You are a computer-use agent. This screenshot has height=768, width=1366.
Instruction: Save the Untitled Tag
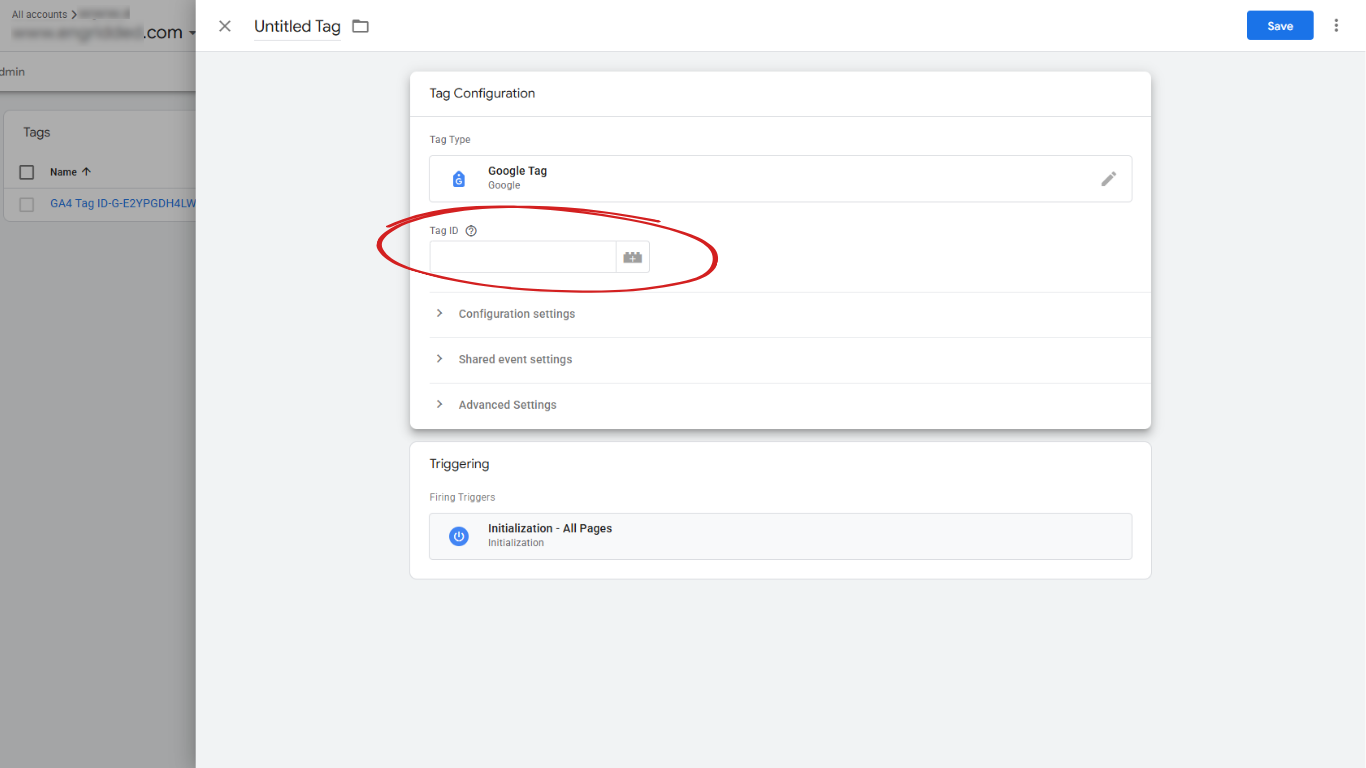[x=1279, y=25]
